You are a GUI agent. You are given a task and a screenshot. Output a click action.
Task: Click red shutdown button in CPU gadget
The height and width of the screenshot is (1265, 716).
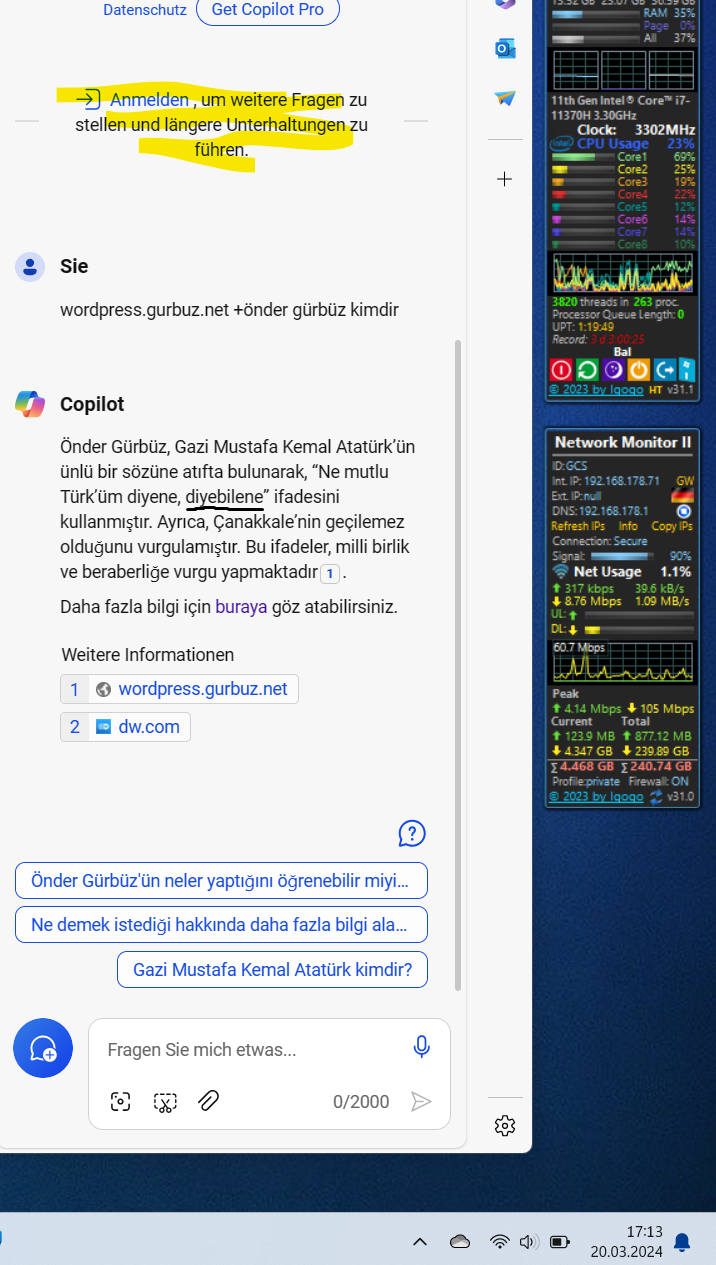click(x=561, y=369)
